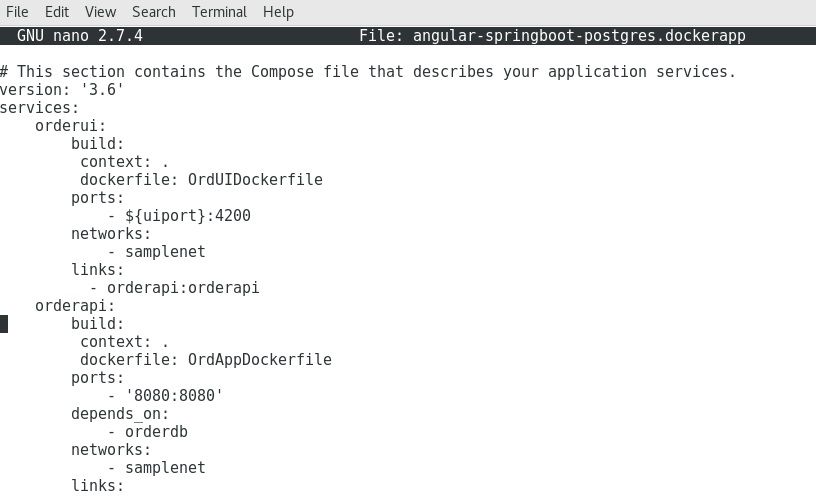This screenshot has height=504, width=816.
Task: Open the Search menu
Action: pos(154,12)
